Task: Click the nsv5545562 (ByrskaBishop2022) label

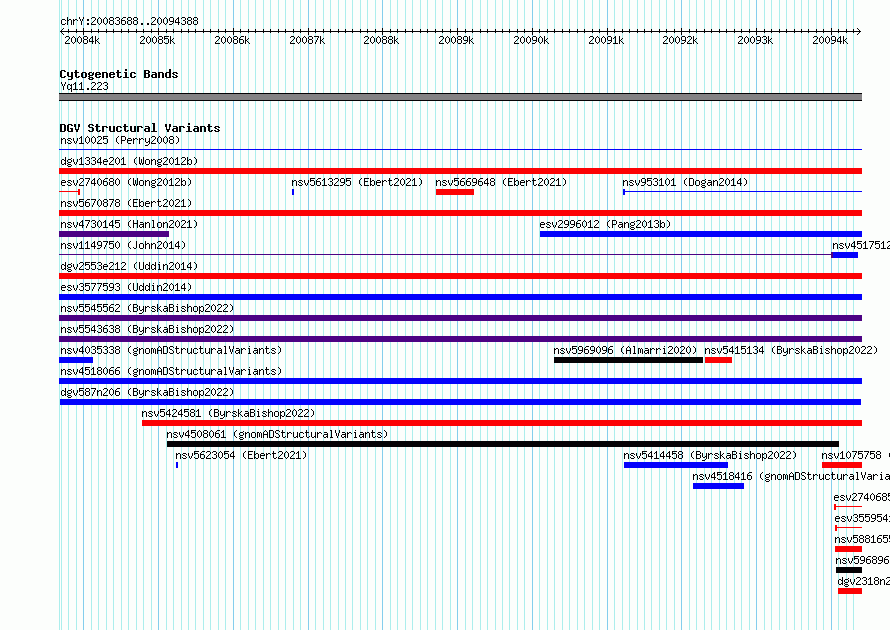Action: click(147, 308)
